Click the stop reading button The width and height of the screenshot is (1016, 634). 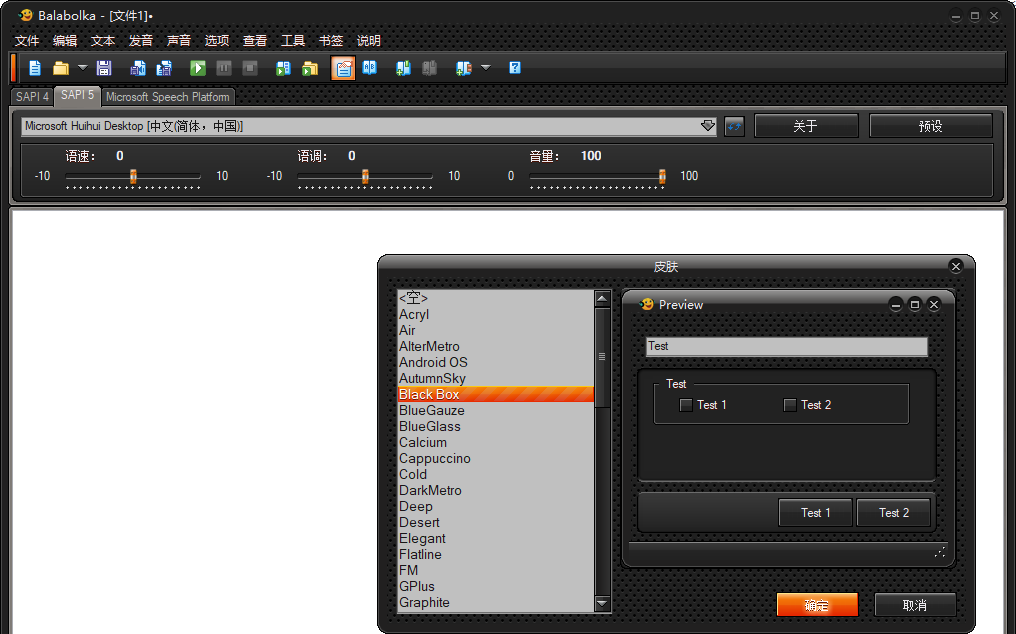[250, 67]
